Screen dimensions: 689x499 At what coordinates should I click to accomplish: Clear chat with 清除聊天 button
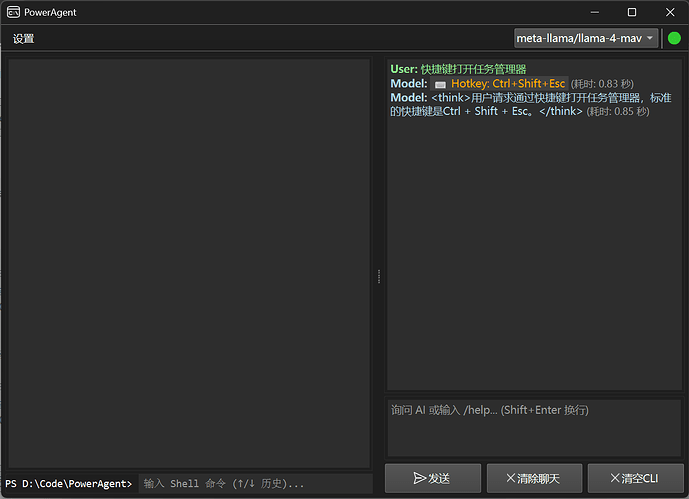534,478
